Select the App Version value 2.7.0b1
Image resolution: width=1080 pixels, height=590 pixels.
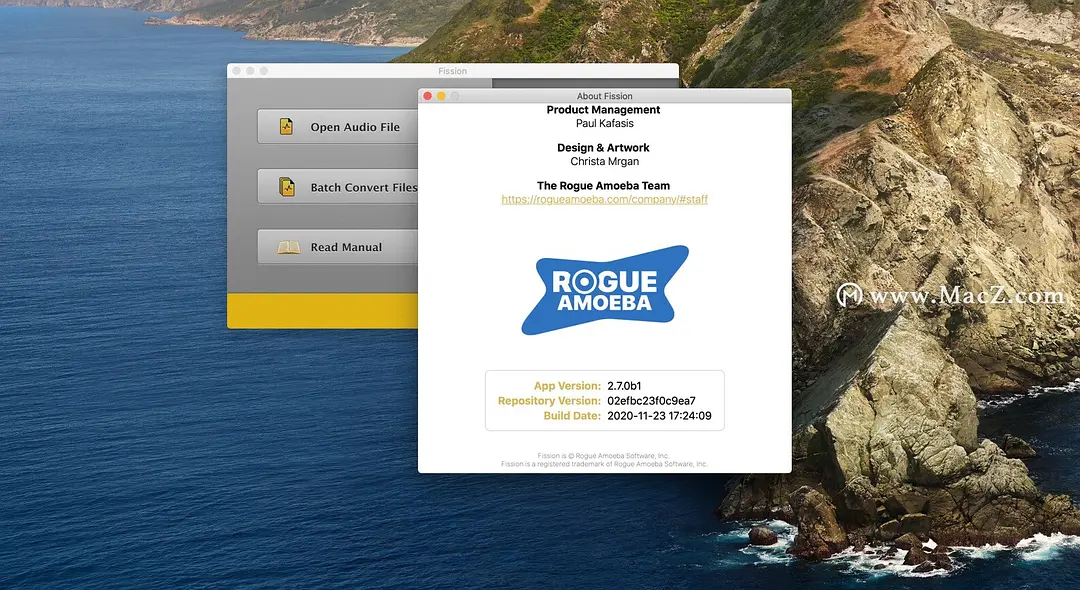coord(624,386)
